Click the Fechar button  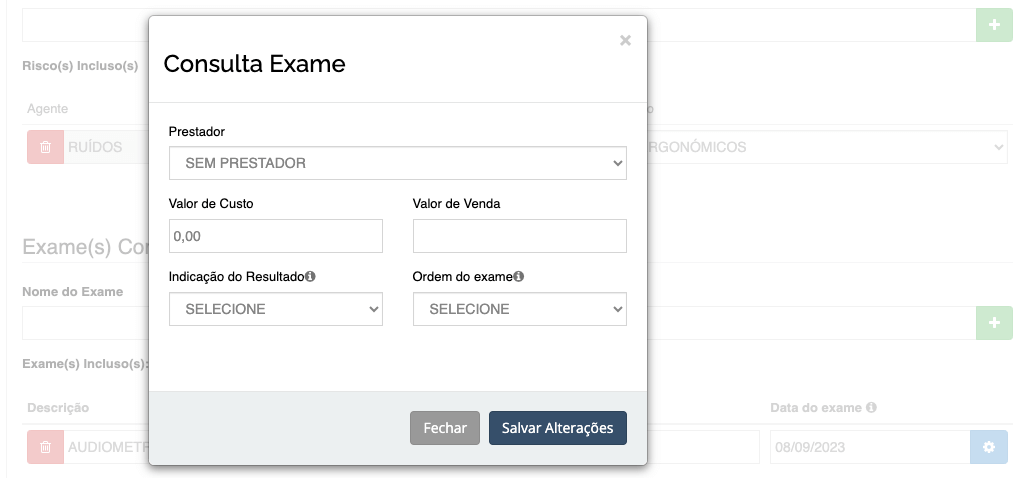point(445,428)
